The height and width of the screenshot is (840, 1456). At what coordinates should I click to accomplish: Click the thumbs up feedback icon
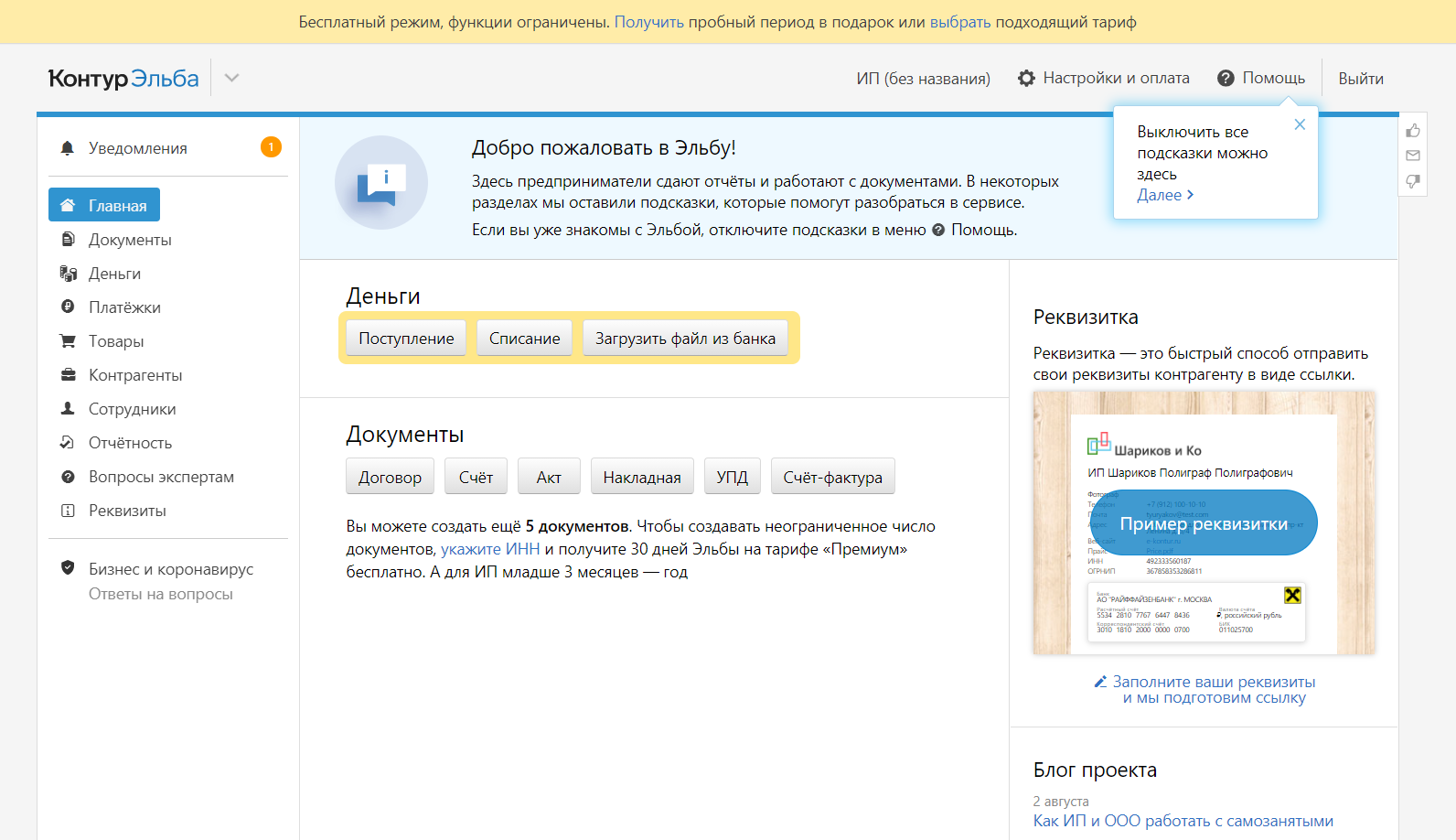point(1413,131)
